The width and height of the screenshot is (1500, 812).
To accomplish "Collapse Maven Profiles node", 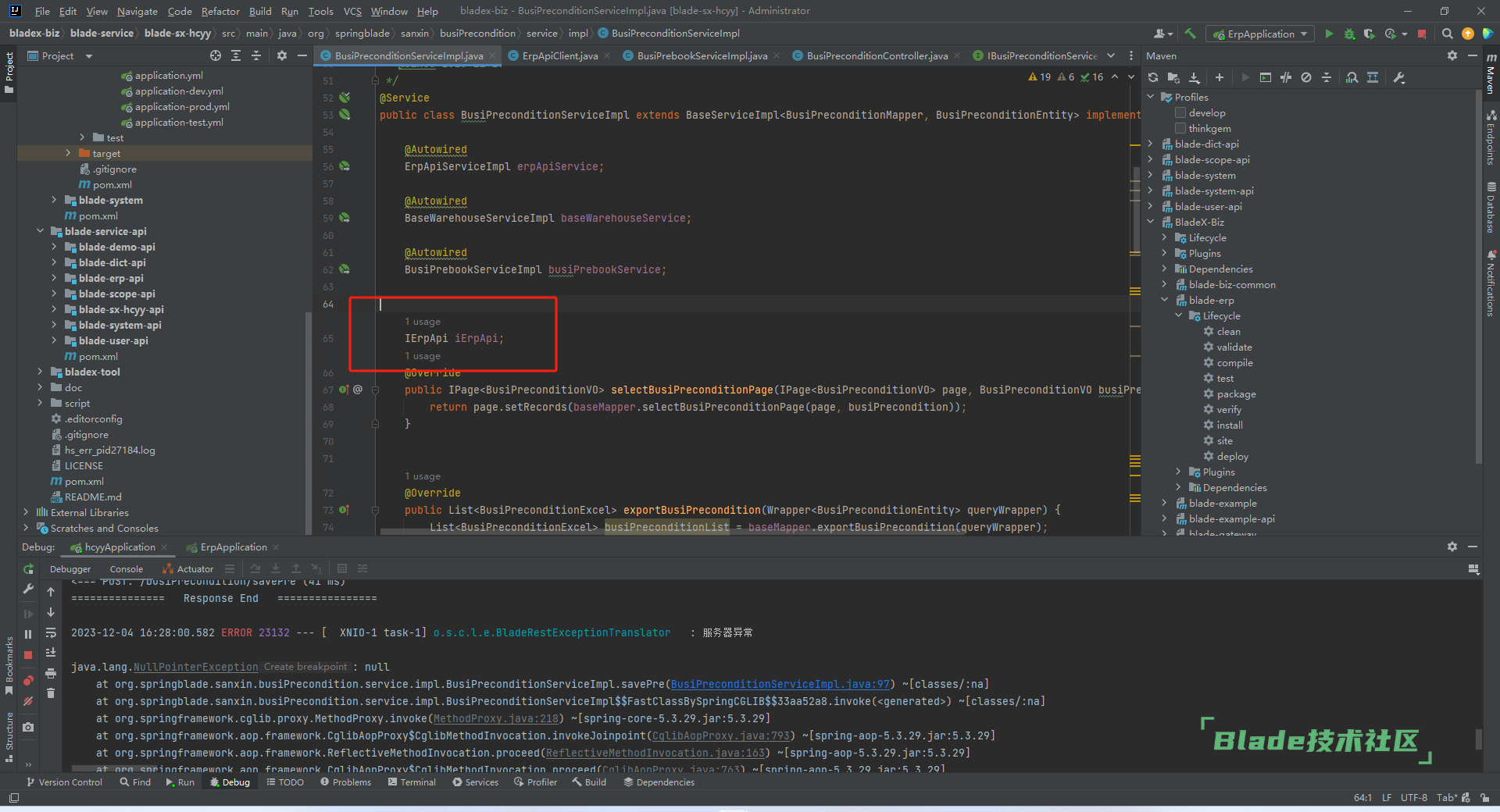I will click(x=1151, y=97).
